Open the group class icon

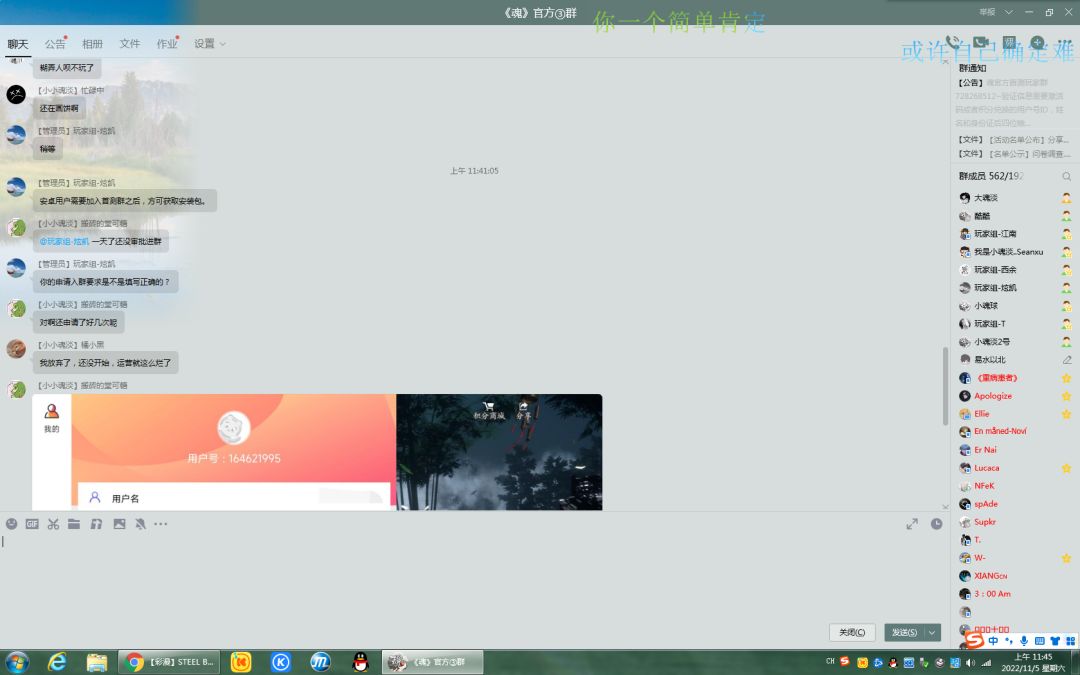point(1009,43)
